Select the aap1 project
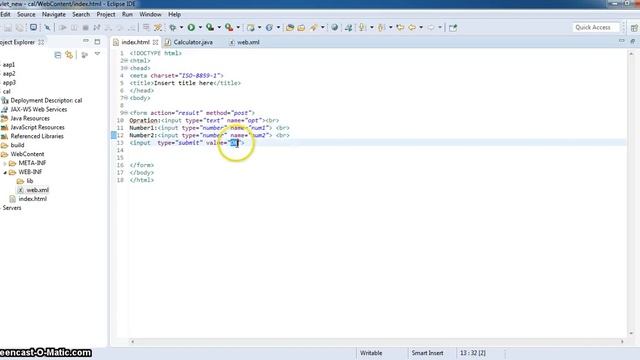This screenshot has width=640, height=360. 9,64
